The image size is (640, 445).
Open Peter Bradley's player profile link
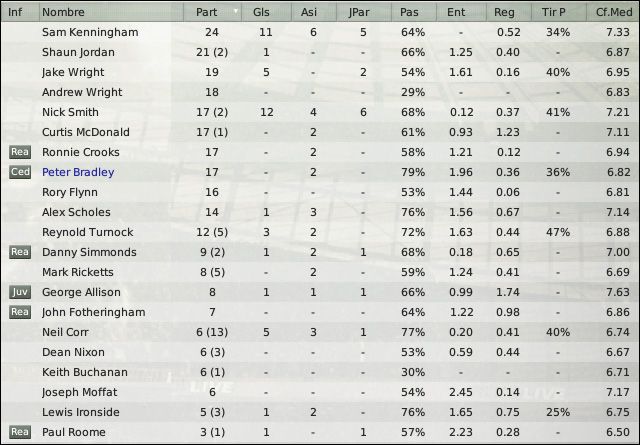[x=78, y=172]
